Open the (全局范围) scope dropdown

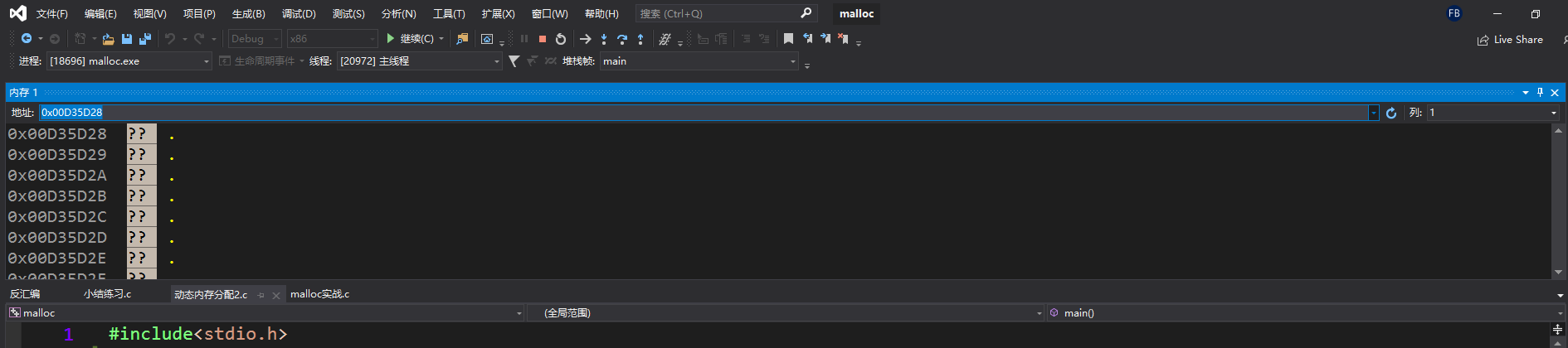tap(785, 313)
